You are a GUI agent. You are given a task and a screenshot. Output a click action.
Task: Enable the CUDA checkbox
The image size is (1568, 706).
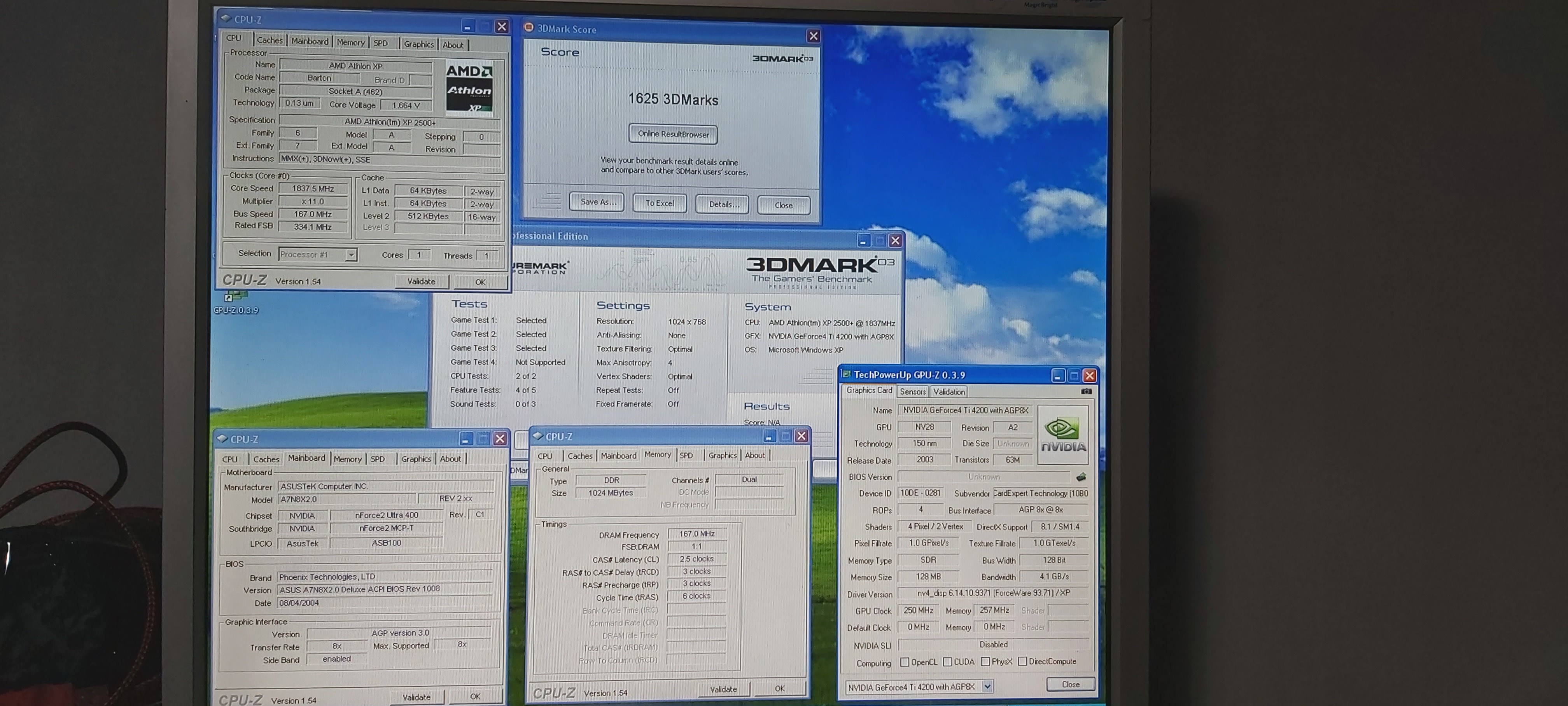tap(948, 662)
